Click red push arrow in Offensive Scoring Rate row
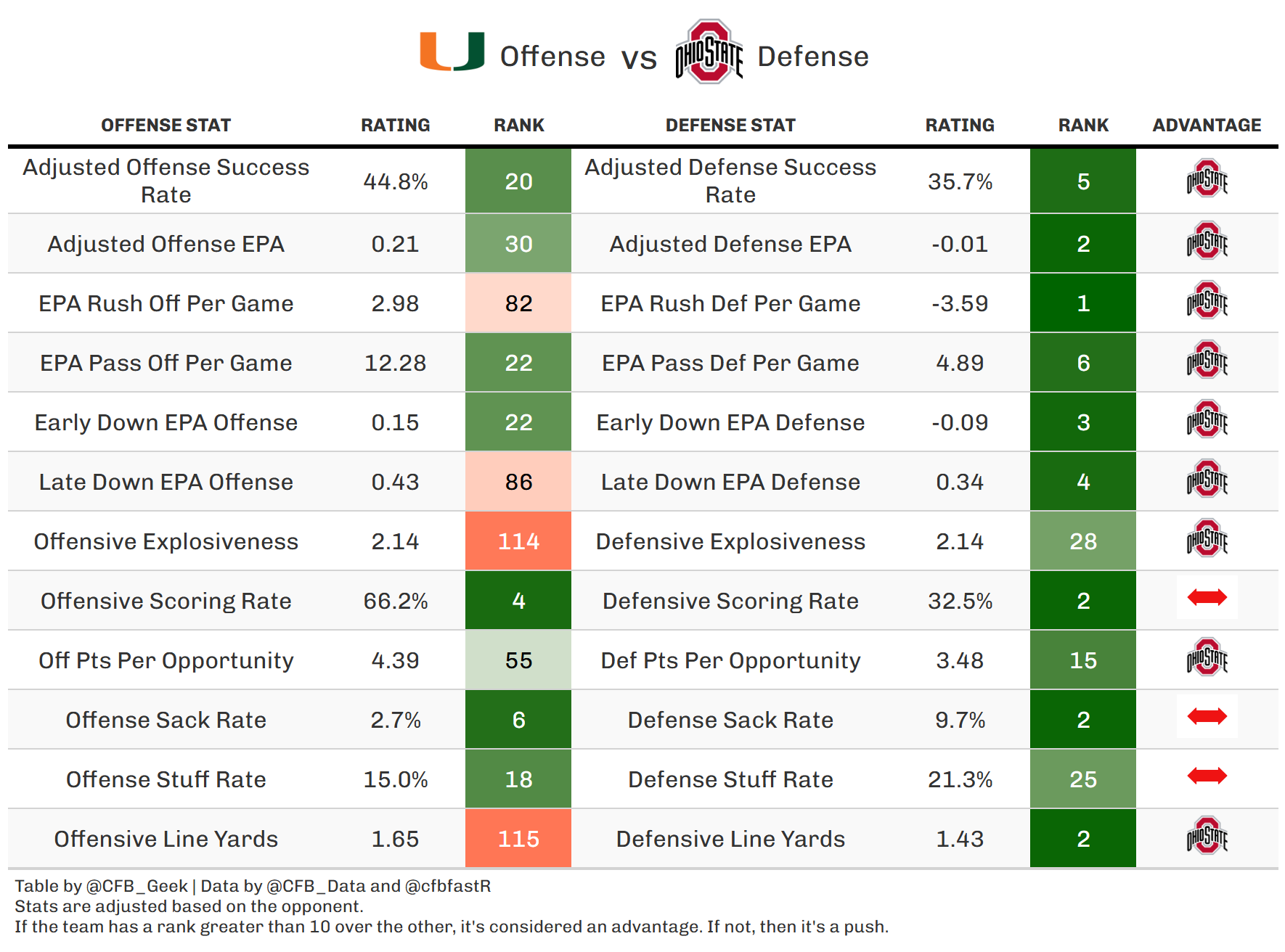The image size is (1285, 952). click(1207, 598)
